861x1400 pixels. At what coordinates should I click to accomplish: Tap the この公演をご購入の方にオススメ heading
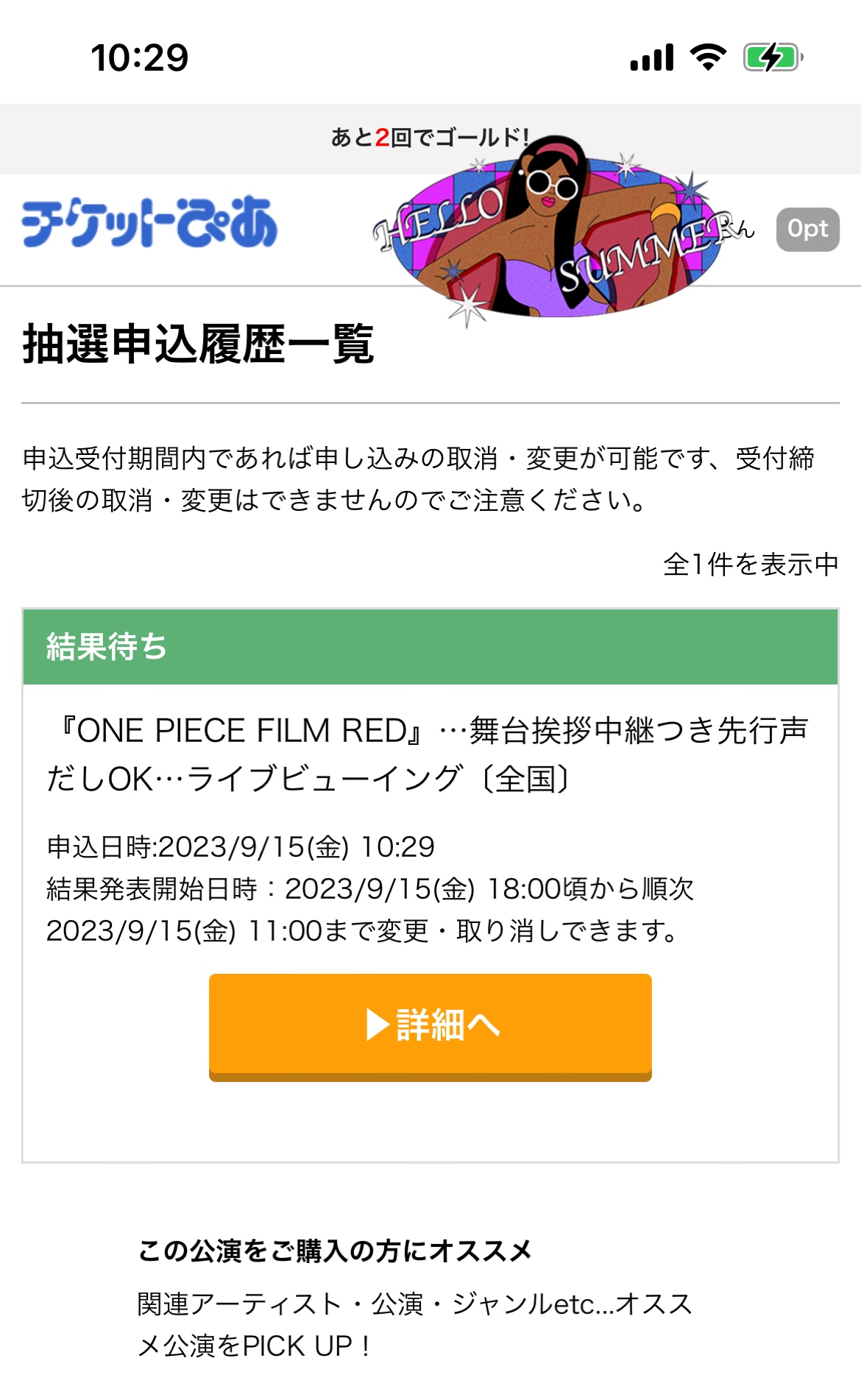(335, 1251)
